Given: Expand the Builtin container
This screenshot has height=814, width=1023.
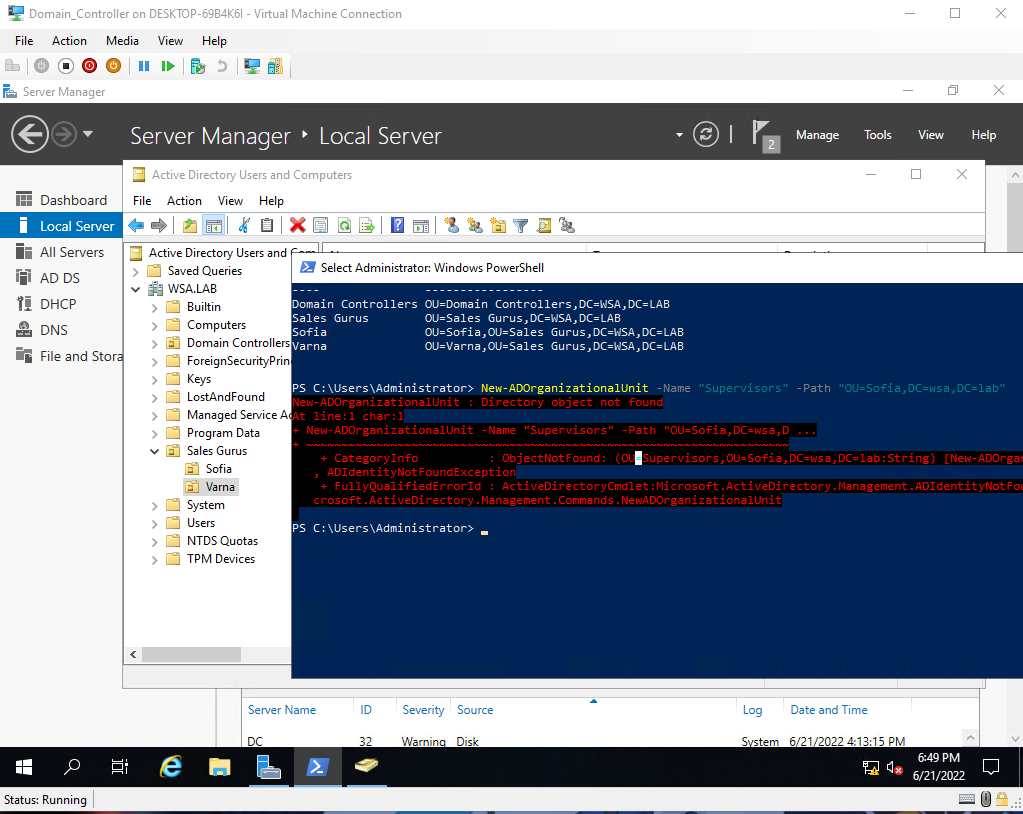Looking at the screenshot, I should point(155,307).
